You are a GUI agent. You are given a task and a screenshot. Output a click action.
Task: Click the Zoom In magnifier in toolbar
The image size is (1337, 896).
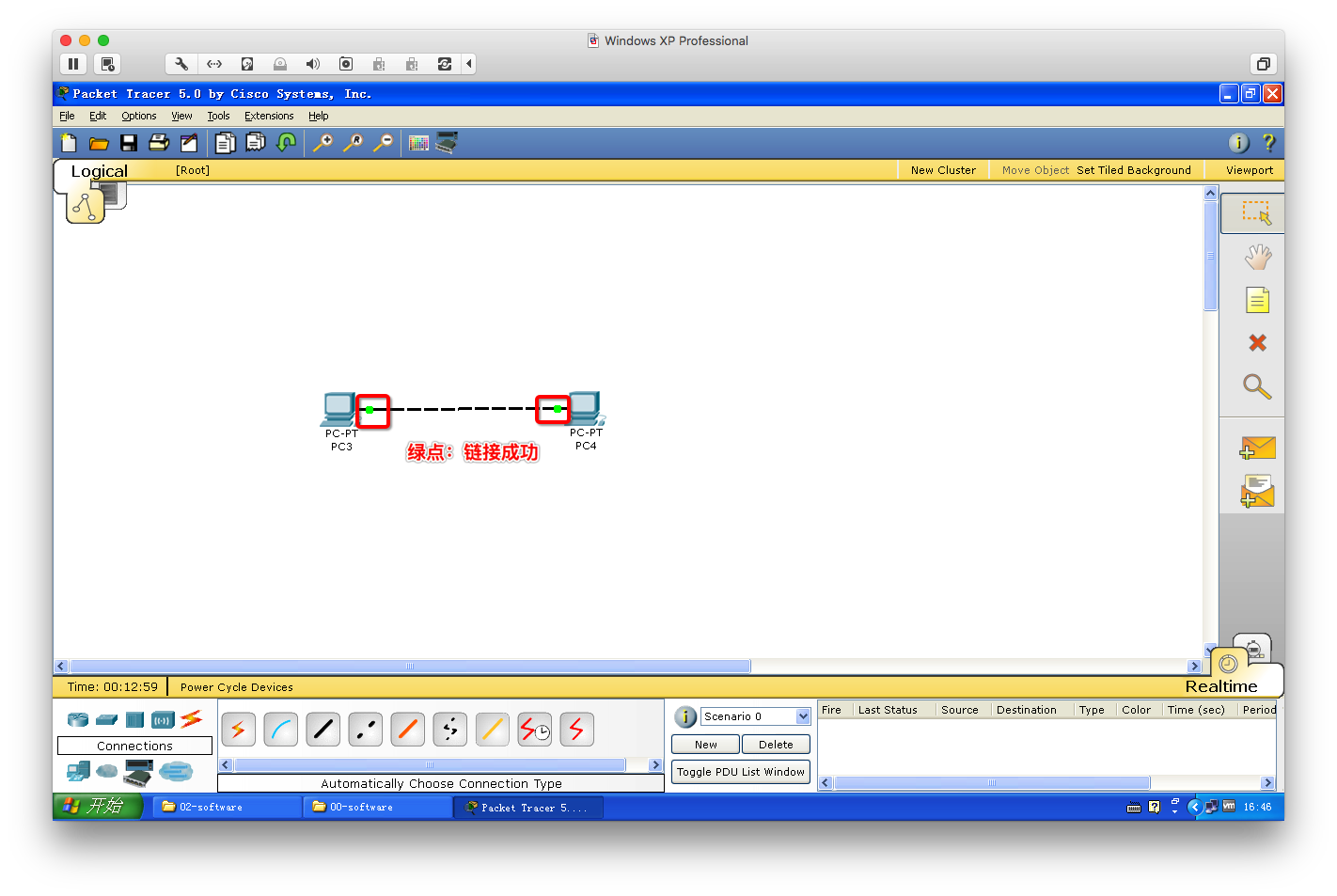322,143
